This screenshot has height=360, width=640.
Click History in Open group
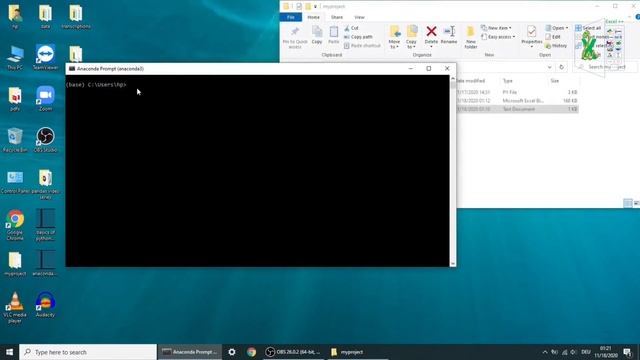tap(556, 46)
